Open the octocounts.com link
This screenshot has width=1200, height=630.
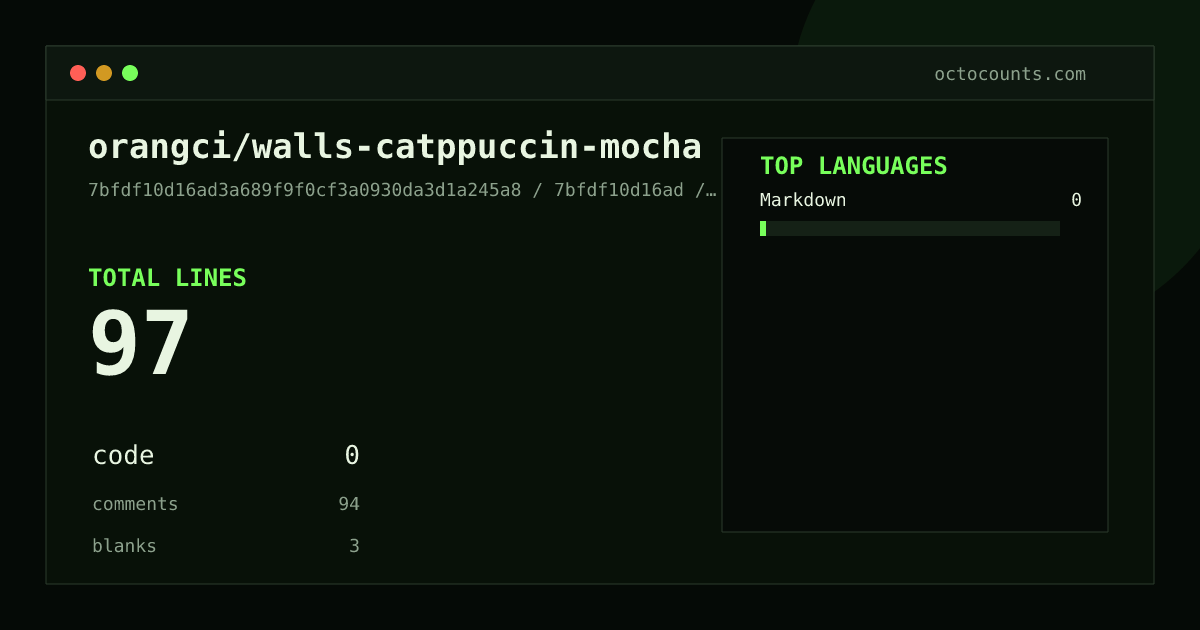tap(1010, 74)
